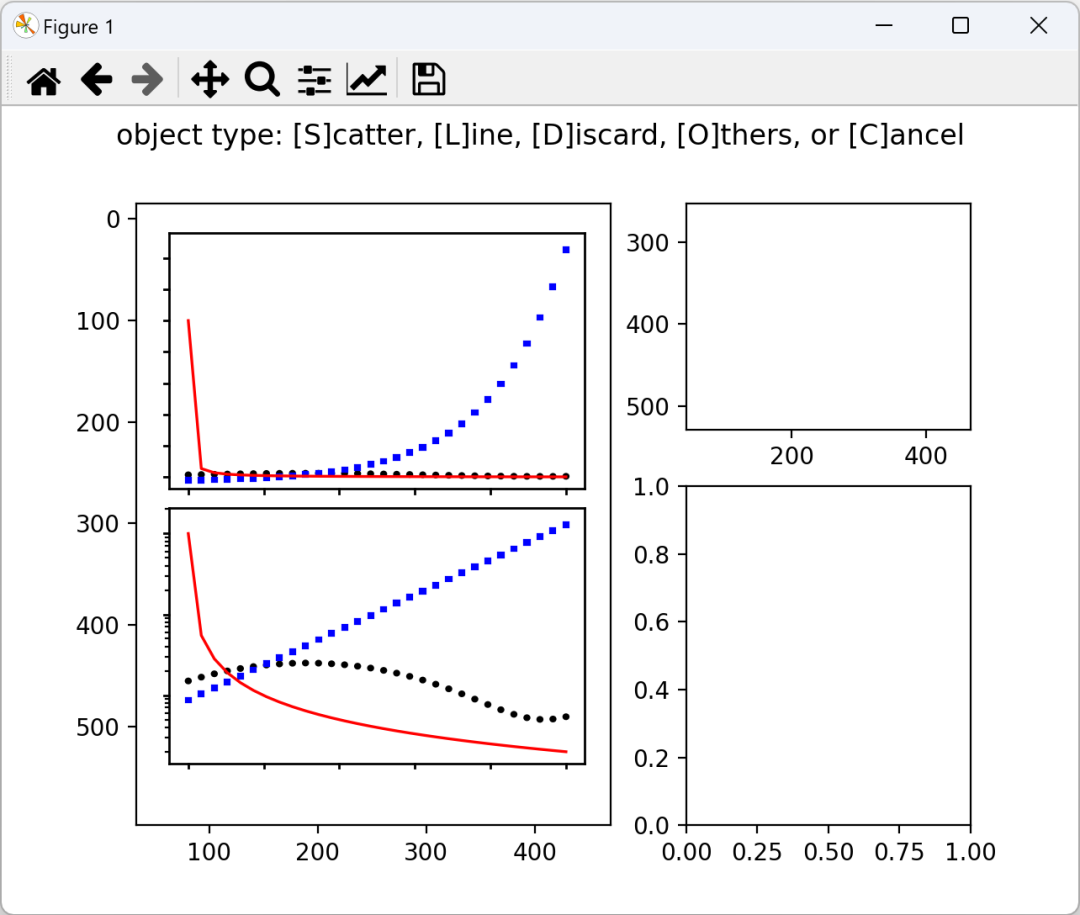Click the y-axis tick label 0.8
Viewport: 1080px width, 915px height.
tap(652, 555)
